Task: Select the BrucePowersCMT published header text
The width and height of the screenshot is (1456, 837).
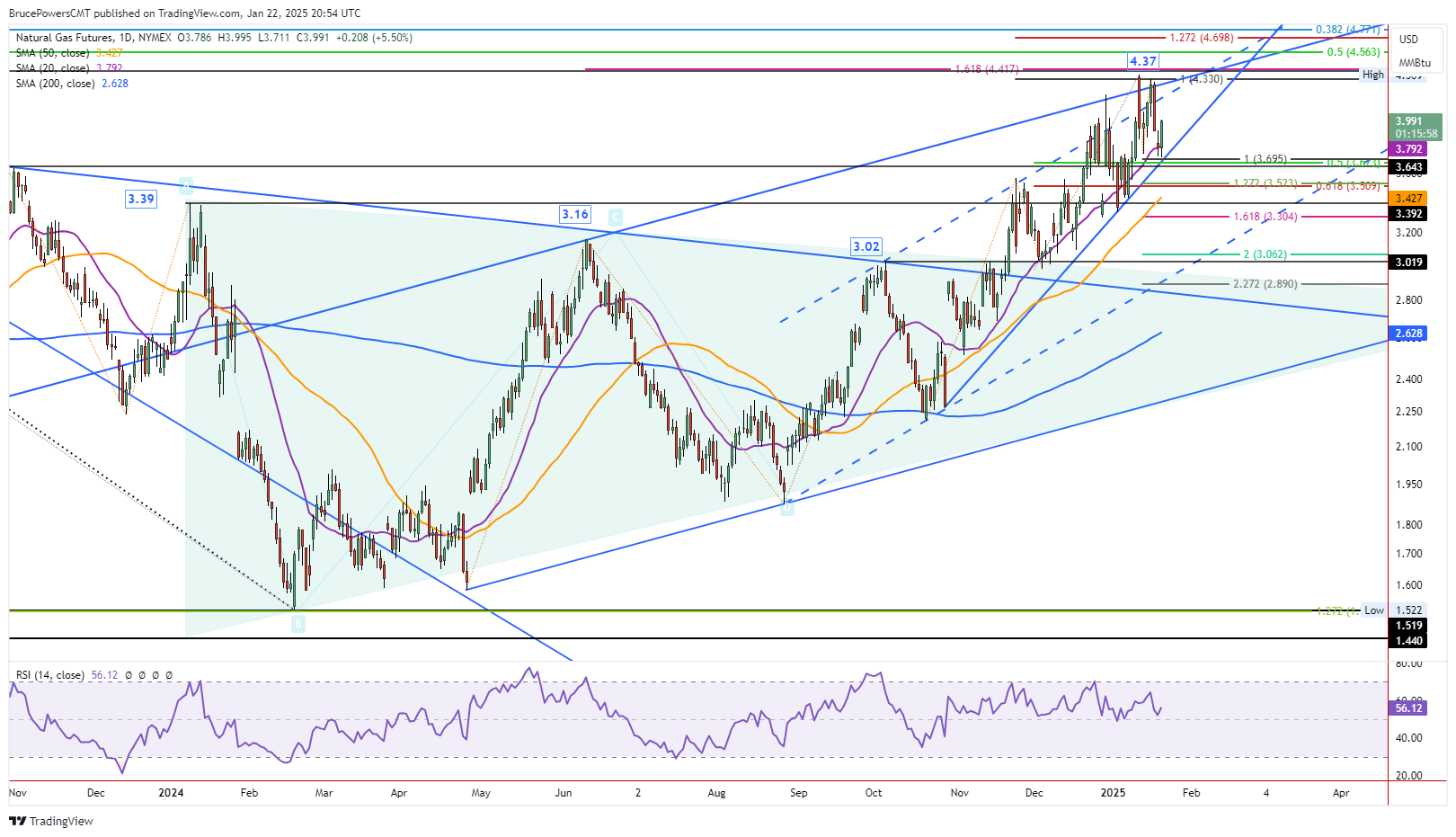Action: (x=184, y=13)
